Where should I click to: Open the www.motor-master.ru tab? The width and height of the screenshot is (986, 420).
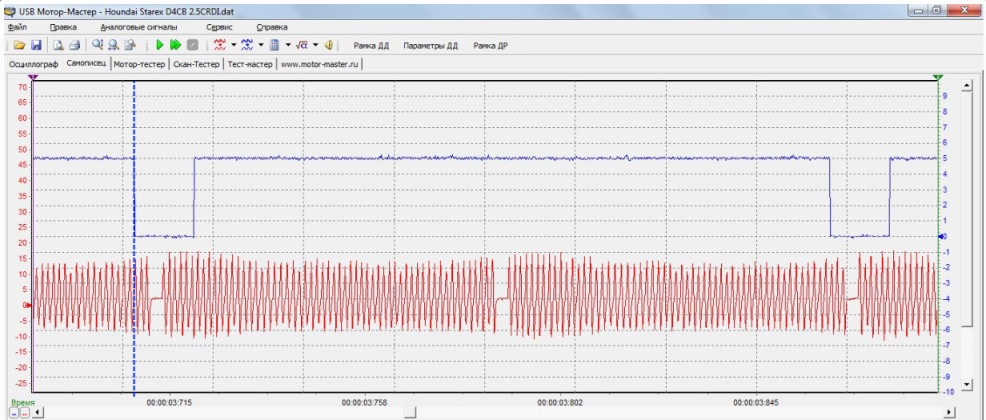point(320,64)
